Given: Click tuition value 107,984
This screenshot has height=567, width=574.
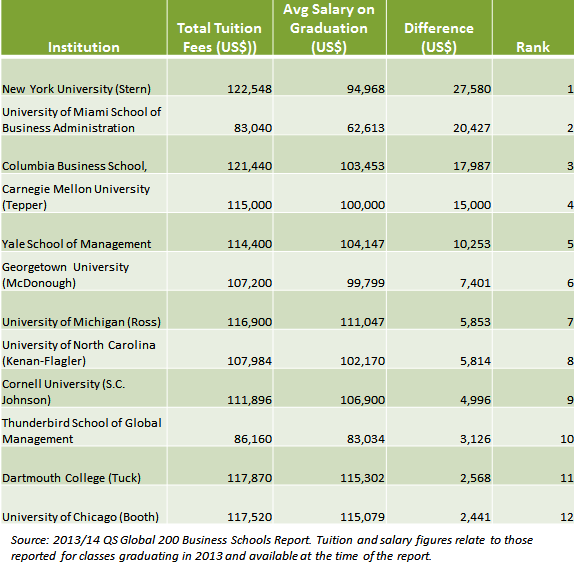Looking at the screenshot, I should pyautogui.click(x=249, y=361).
